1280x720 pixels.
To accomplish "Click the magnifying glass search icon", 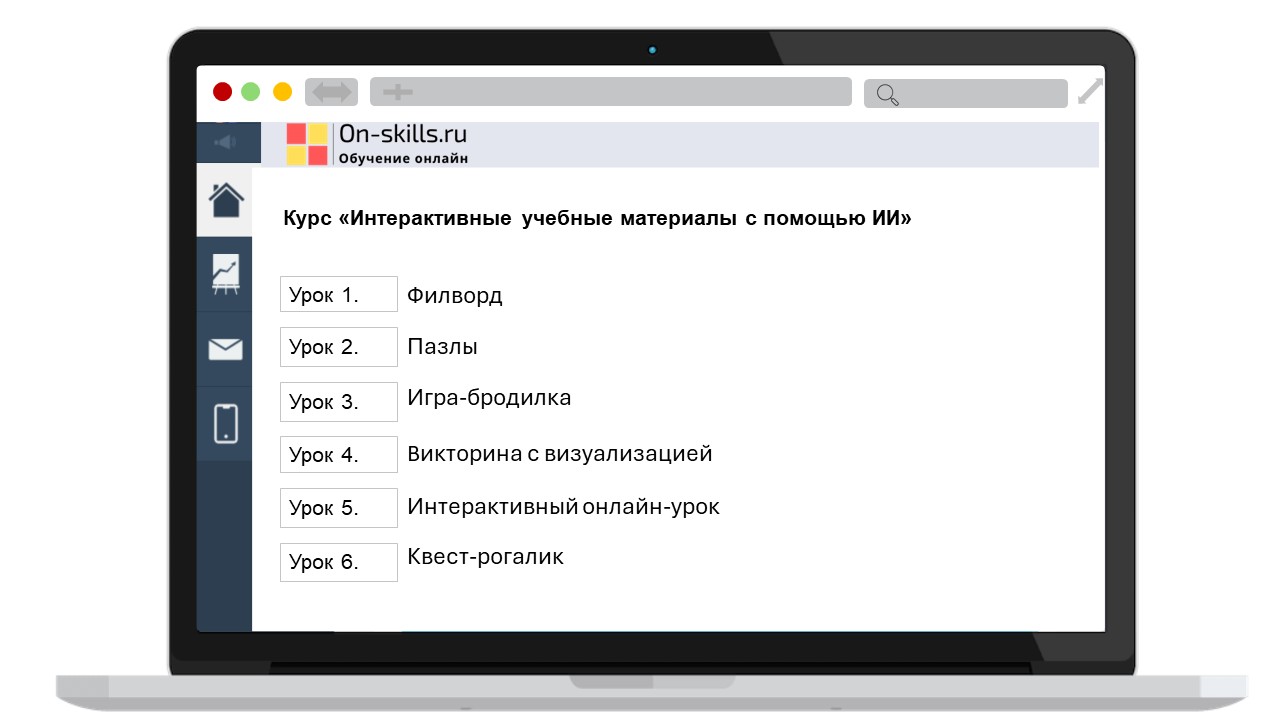I will (887, 94).
